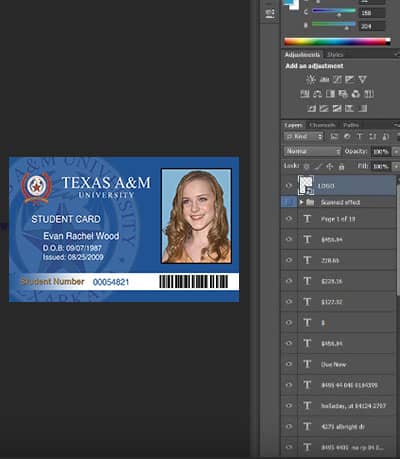Filter layers by shape layers icon
The width and height of the screenshot is (400, 459).
373,136
